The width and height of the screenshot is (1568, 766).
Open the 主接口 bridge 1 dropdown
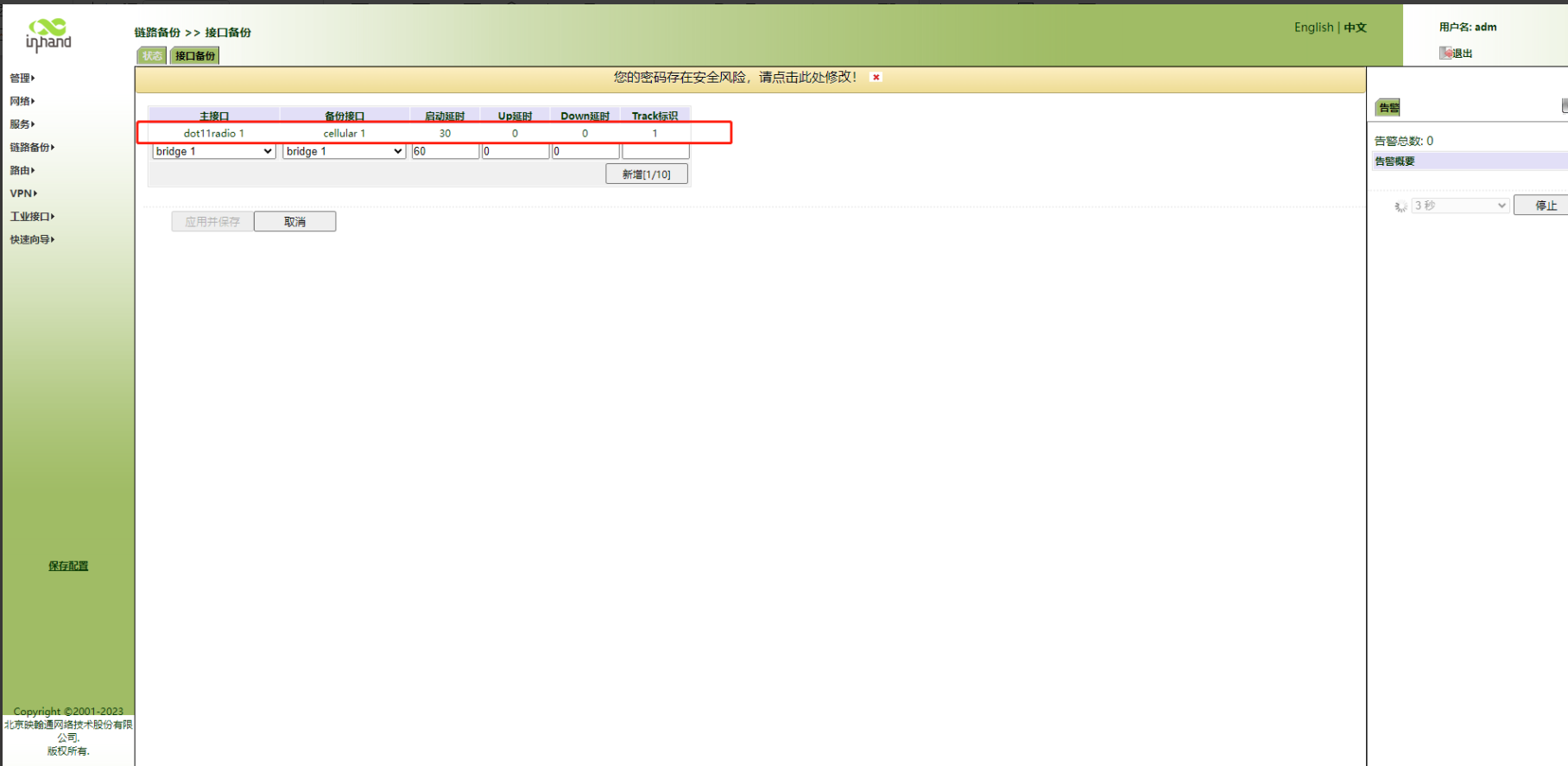tap(214, 151)
